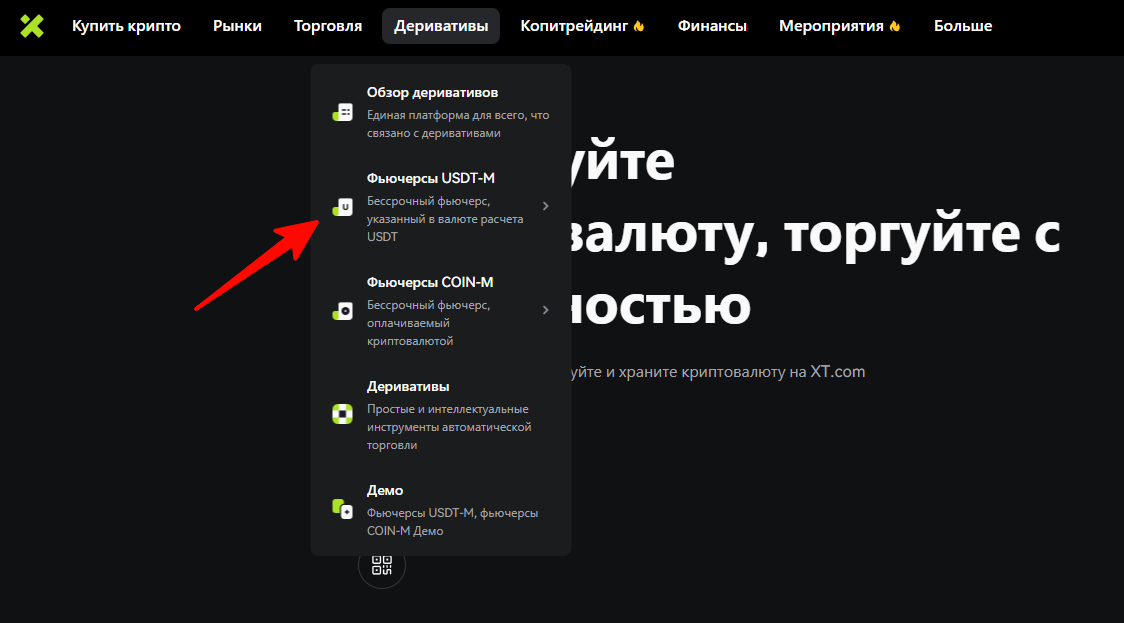Open the Купить крипто menu
Image resolution: width=1124 pixels, height=623 pixels.
126,26
